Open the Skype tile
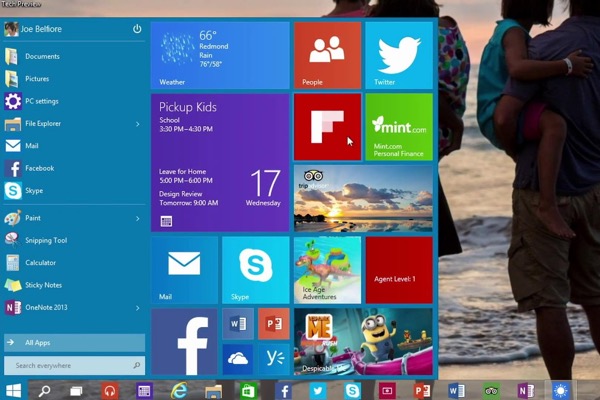The height and width of the screenshot is (400, 600). (256, 270)
